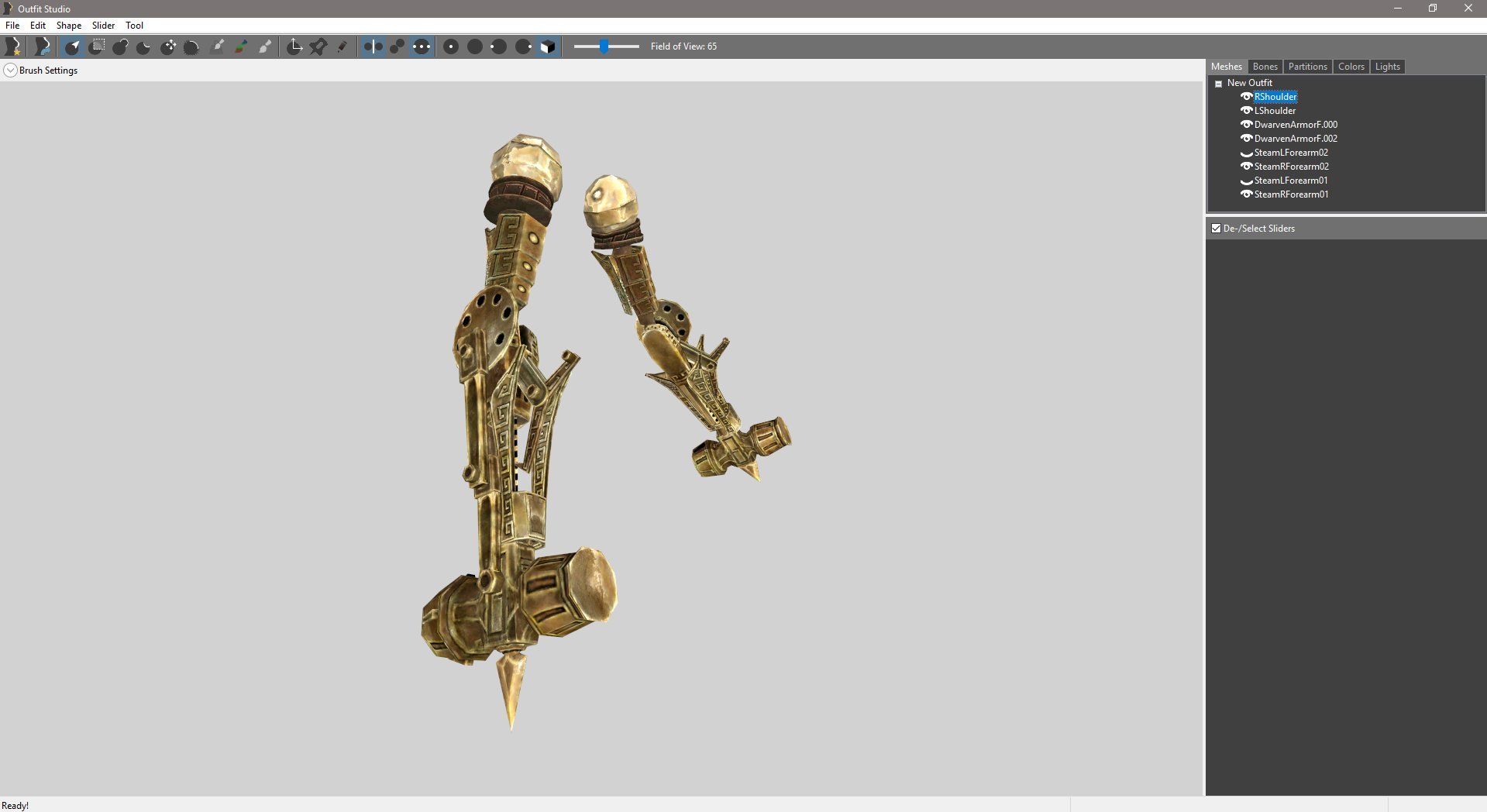Viewport: 1487px width, 812px height.
Task: Switch to the Bones tab
Action: 1265,67
